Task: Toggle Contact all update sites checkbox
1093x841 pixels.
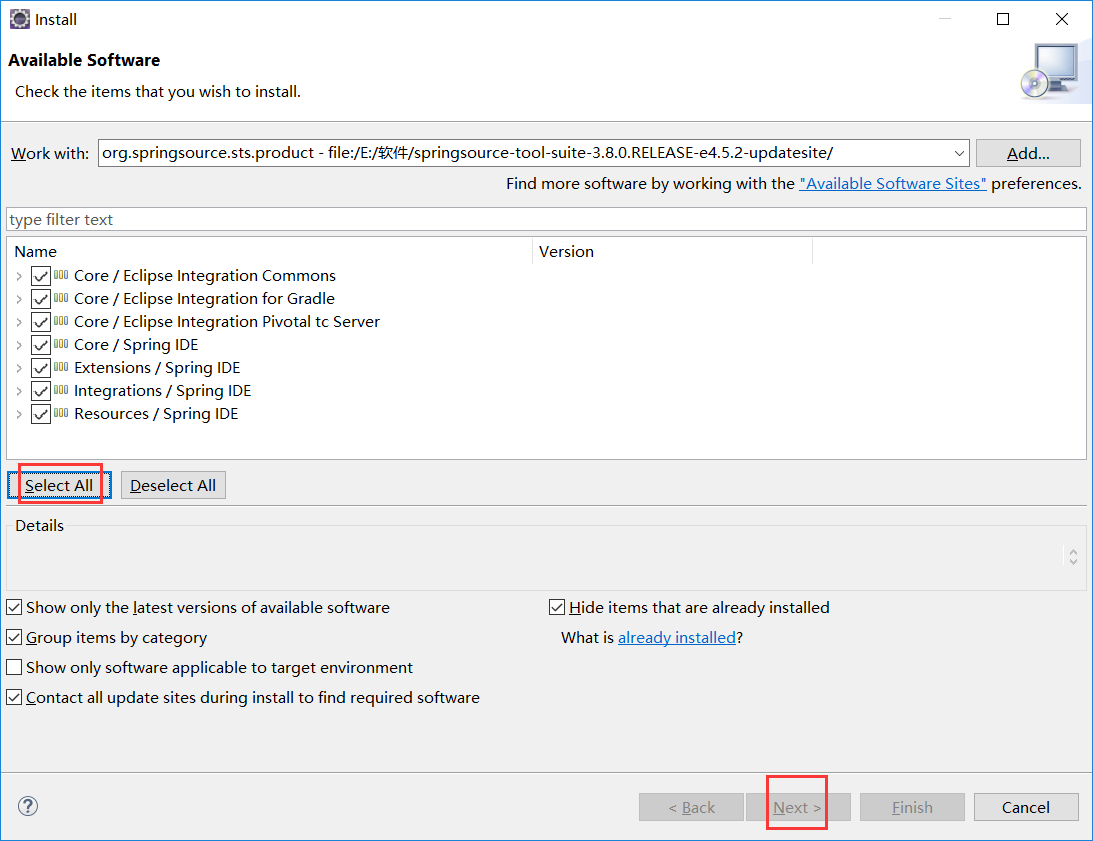Action: 14,697
